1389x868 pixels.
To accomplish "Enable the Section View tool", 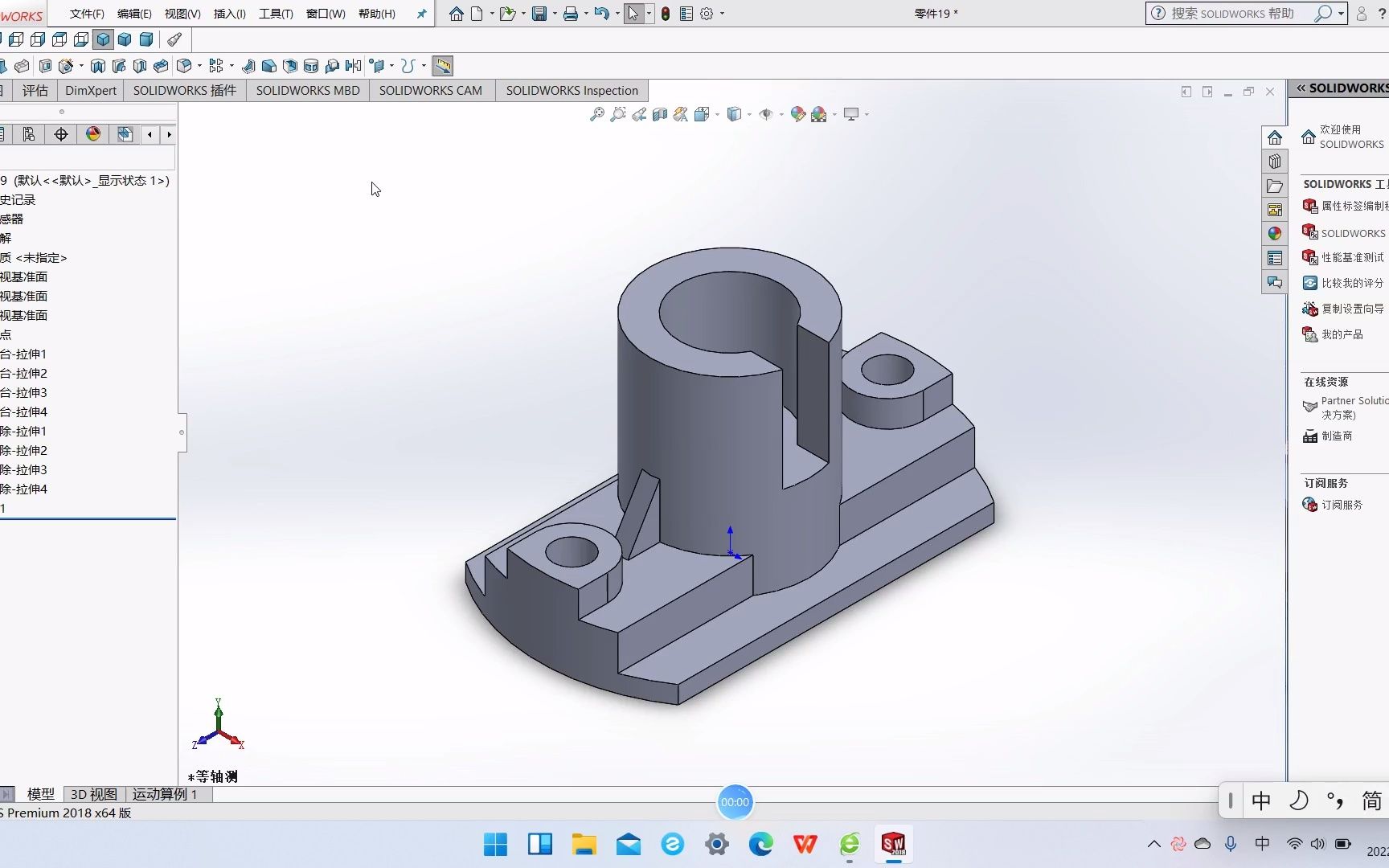I will (x=659, y=114).
